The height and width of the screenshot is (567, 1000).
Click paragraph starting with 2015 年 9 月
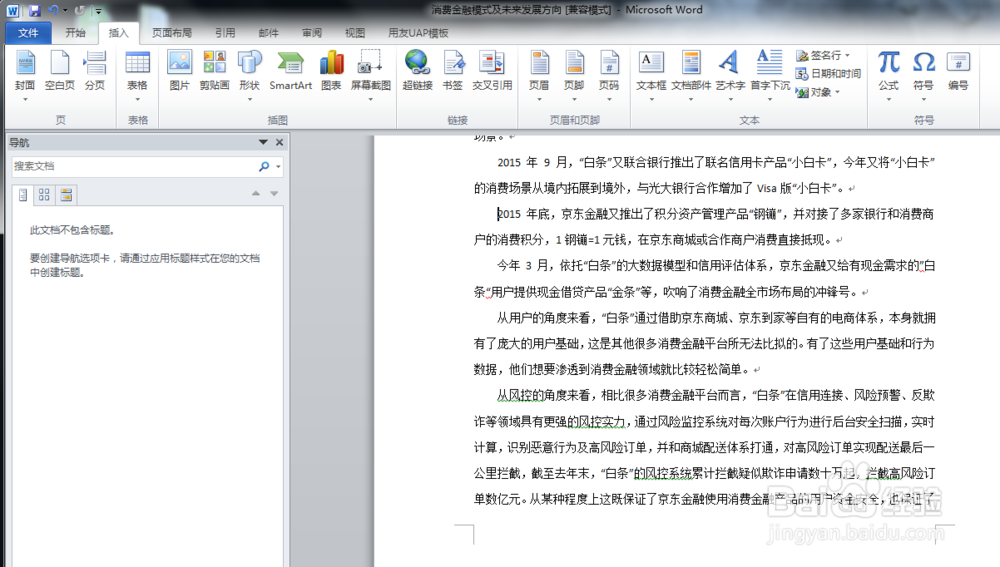point(704,175)
